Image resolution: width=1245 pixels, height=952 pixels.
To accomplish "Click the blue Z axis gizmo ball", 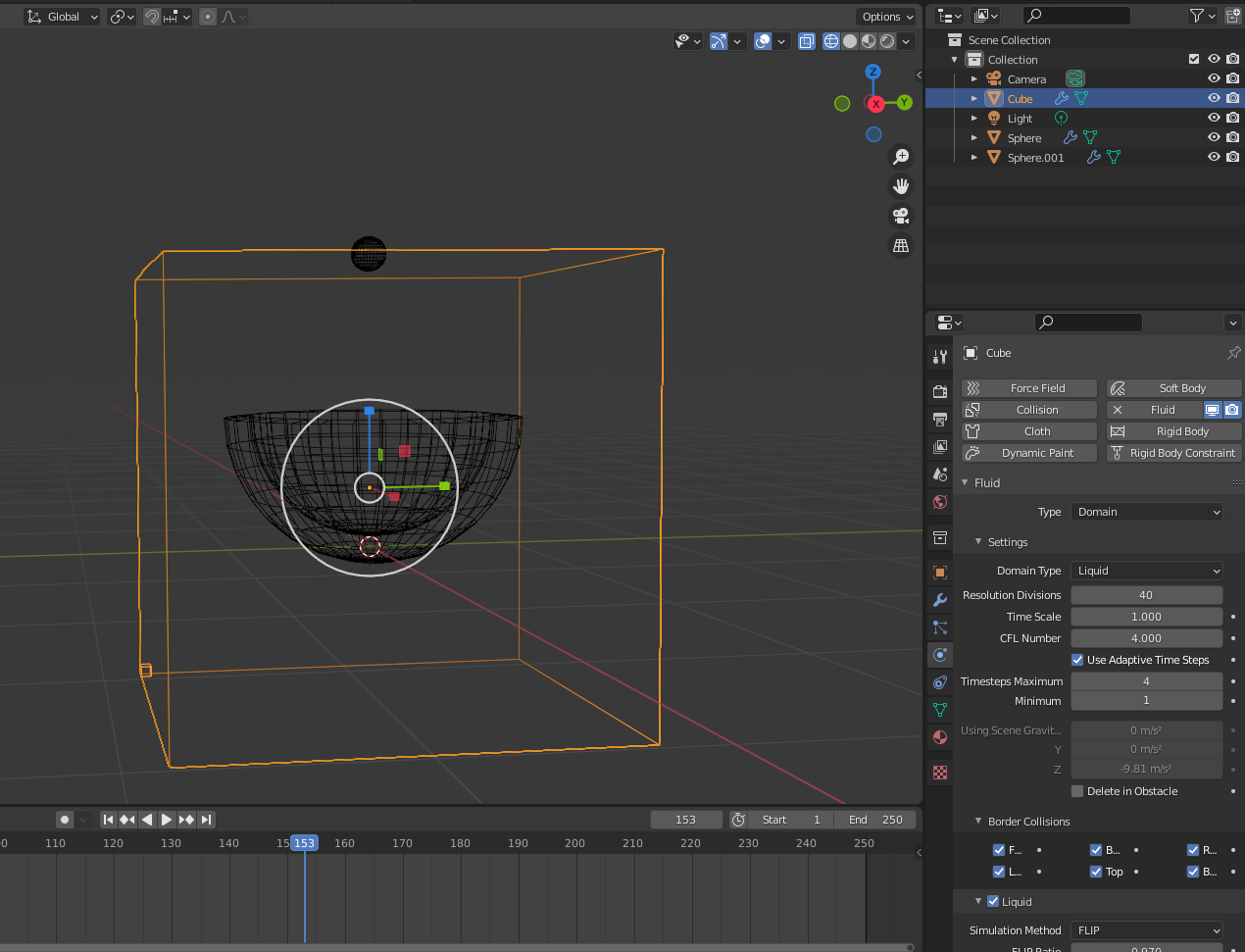I will point(872,72).
